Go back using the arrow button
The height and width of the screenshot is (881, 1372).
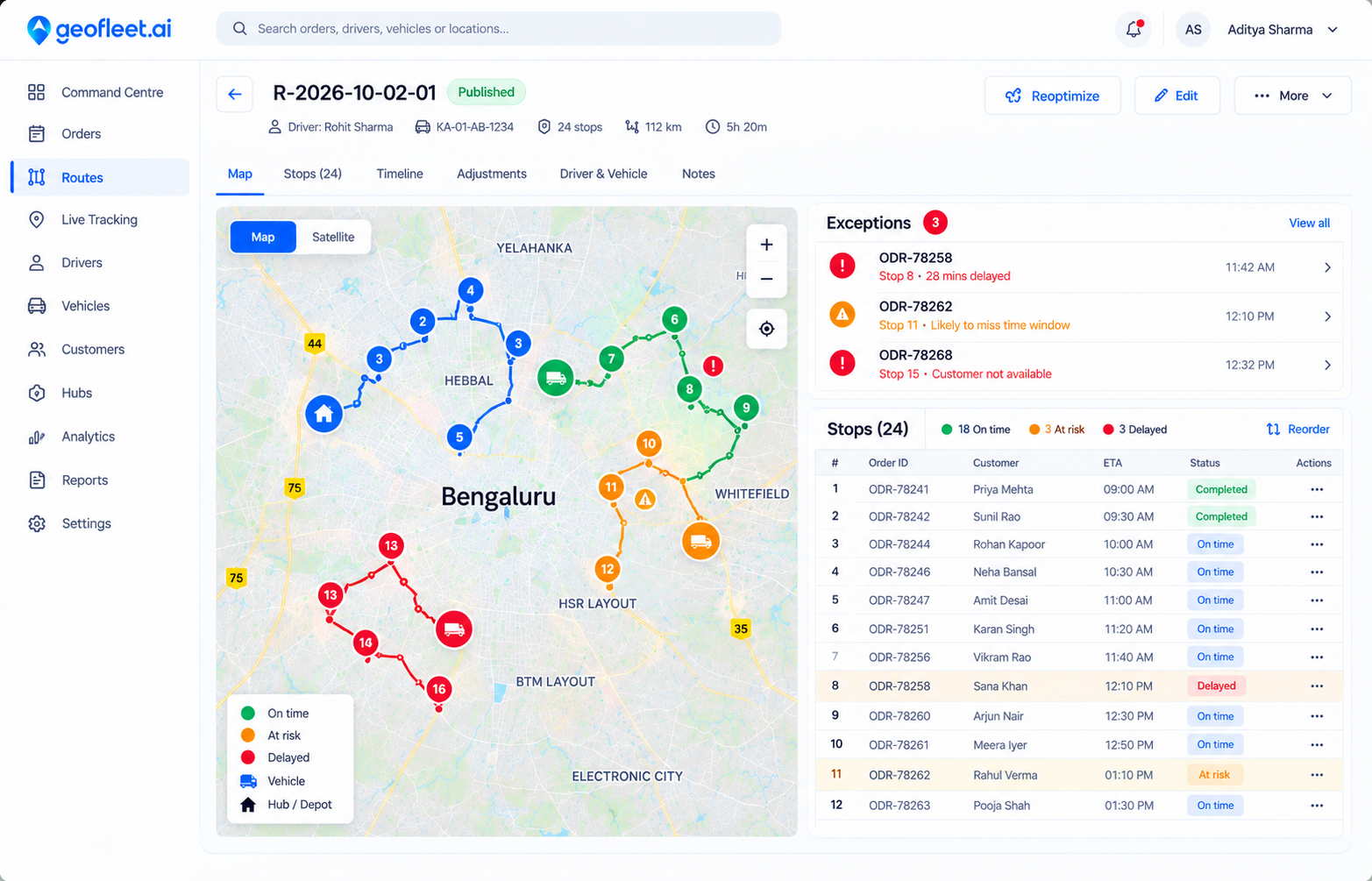pos(235,95)
